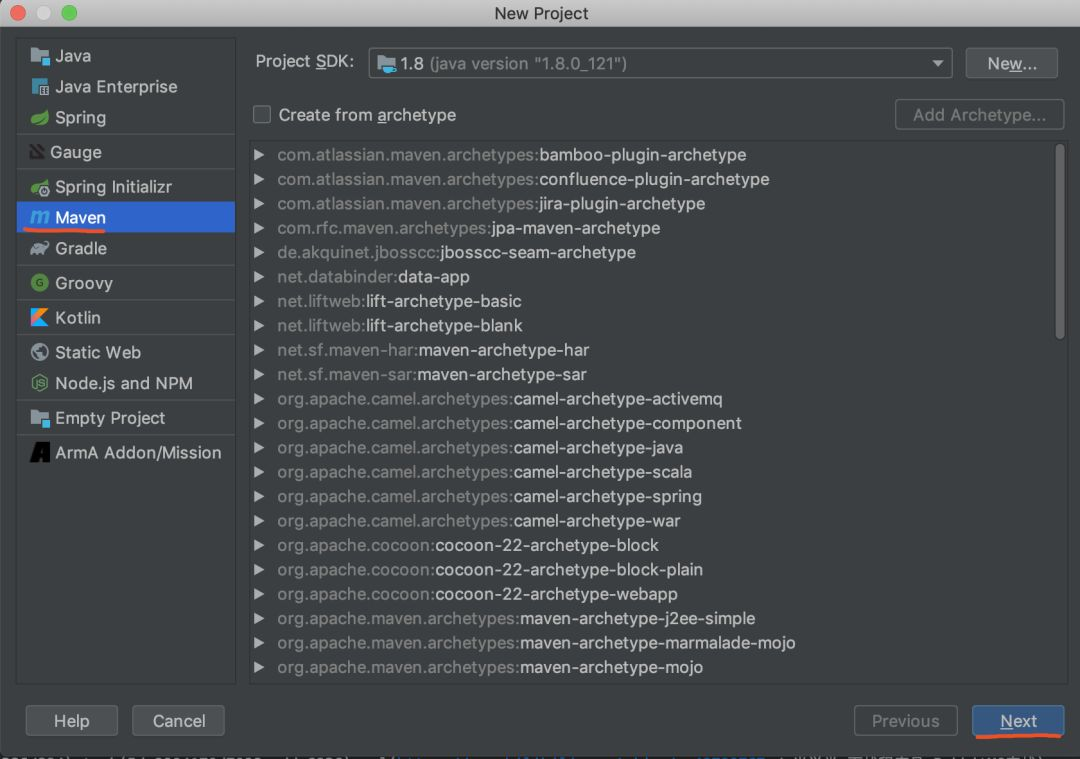Click the Kotlin 'K' icon
This screenshot has width=1080, height=759.
(40, 317)
